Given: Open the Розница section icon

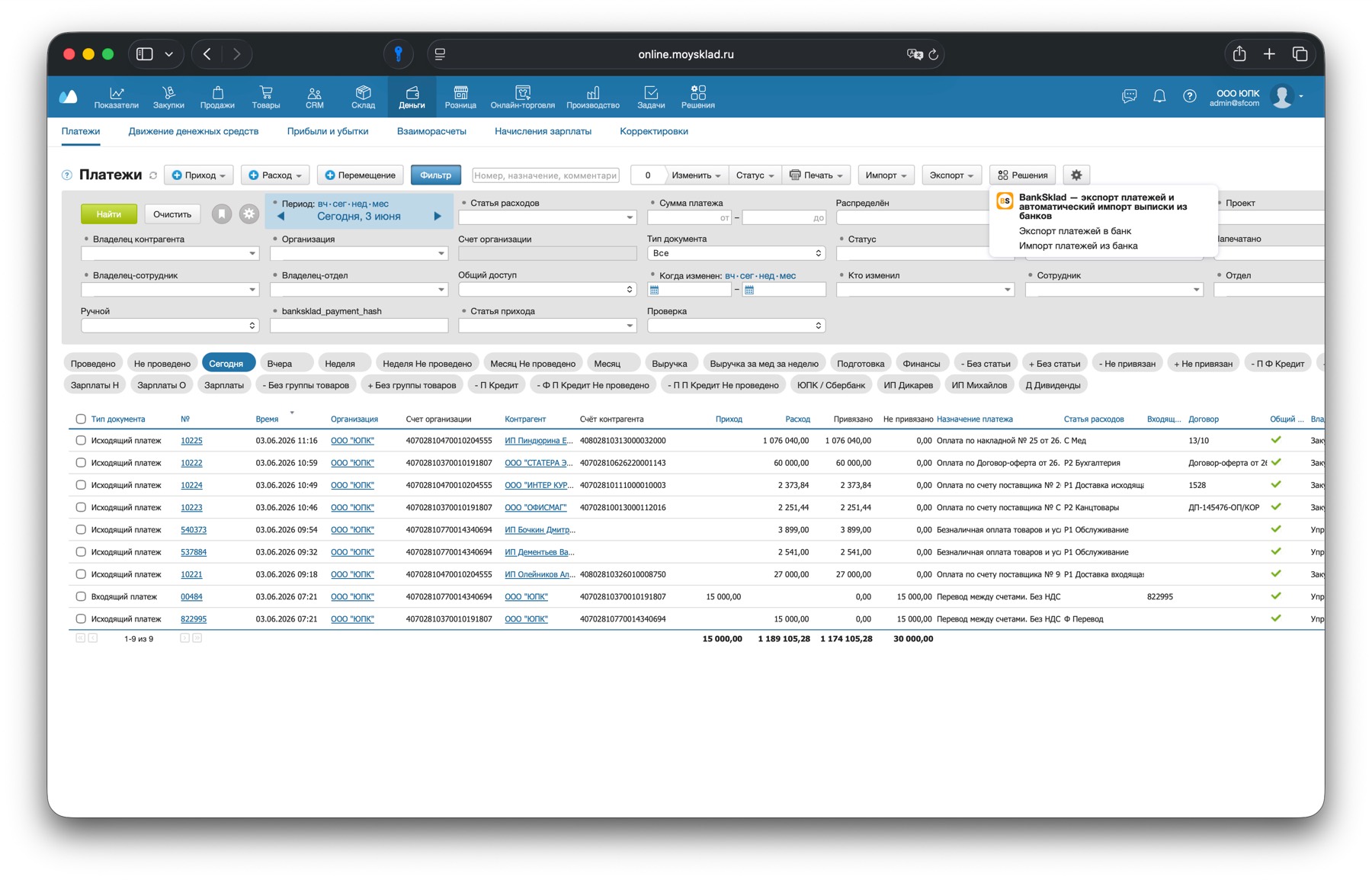Looking at the screenshot, I should point(460,97).
